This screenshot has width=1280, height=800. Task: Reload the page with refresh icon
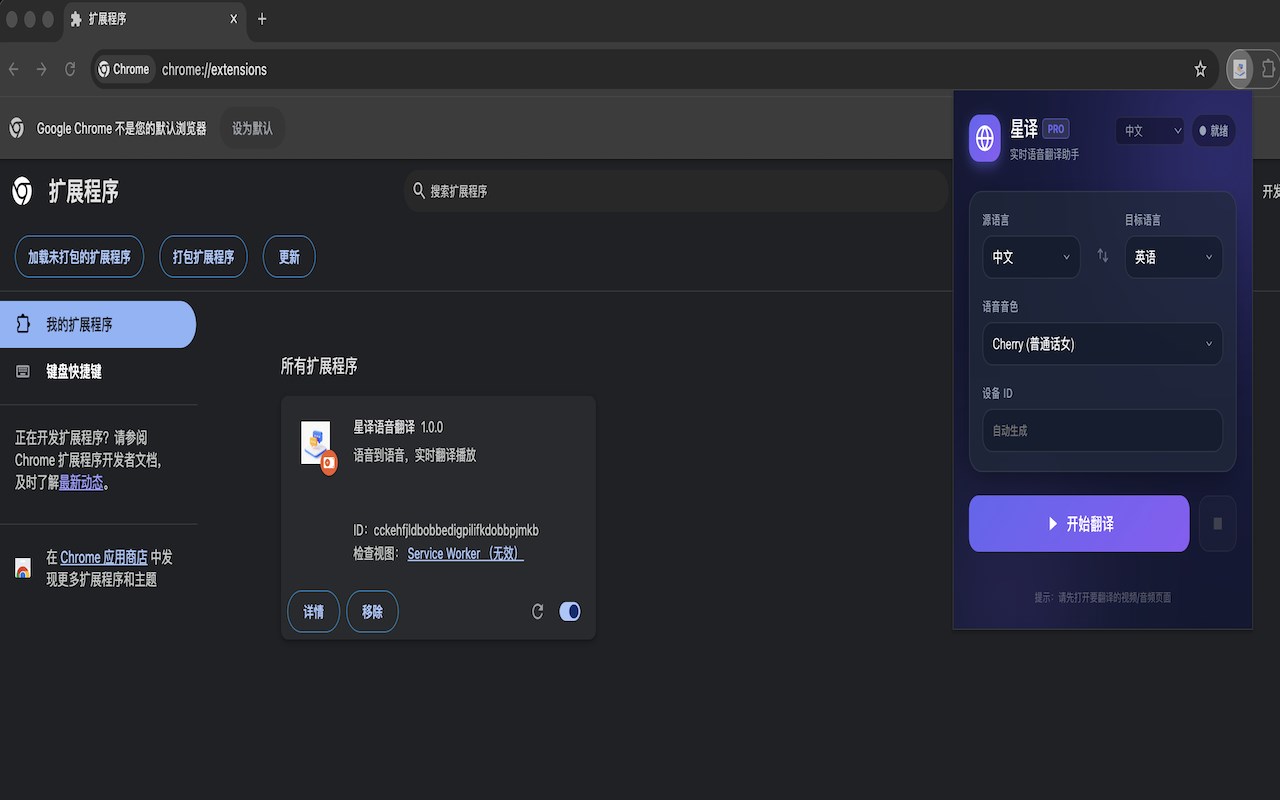(x=70, y=69)
